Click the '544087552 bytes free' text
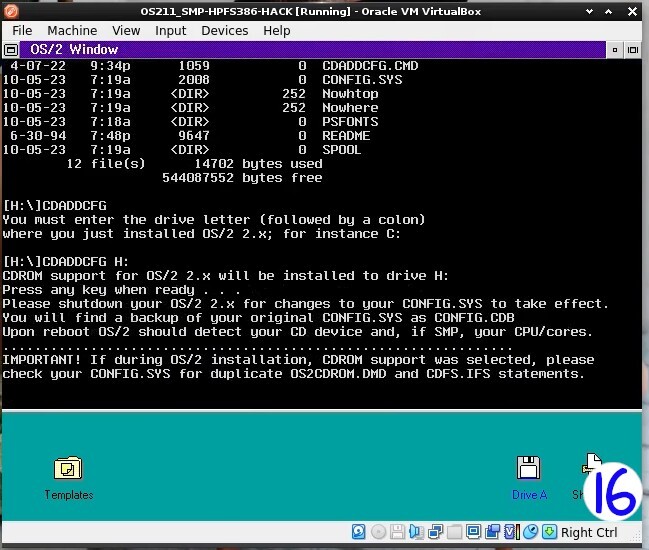 tap(242, 178)
